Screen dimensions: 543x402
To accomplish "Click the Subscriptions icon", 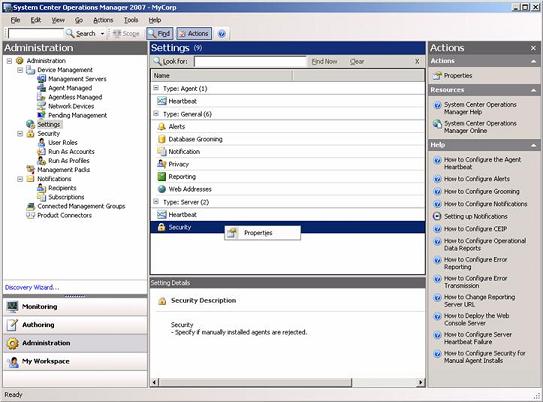I will (42, 197).
